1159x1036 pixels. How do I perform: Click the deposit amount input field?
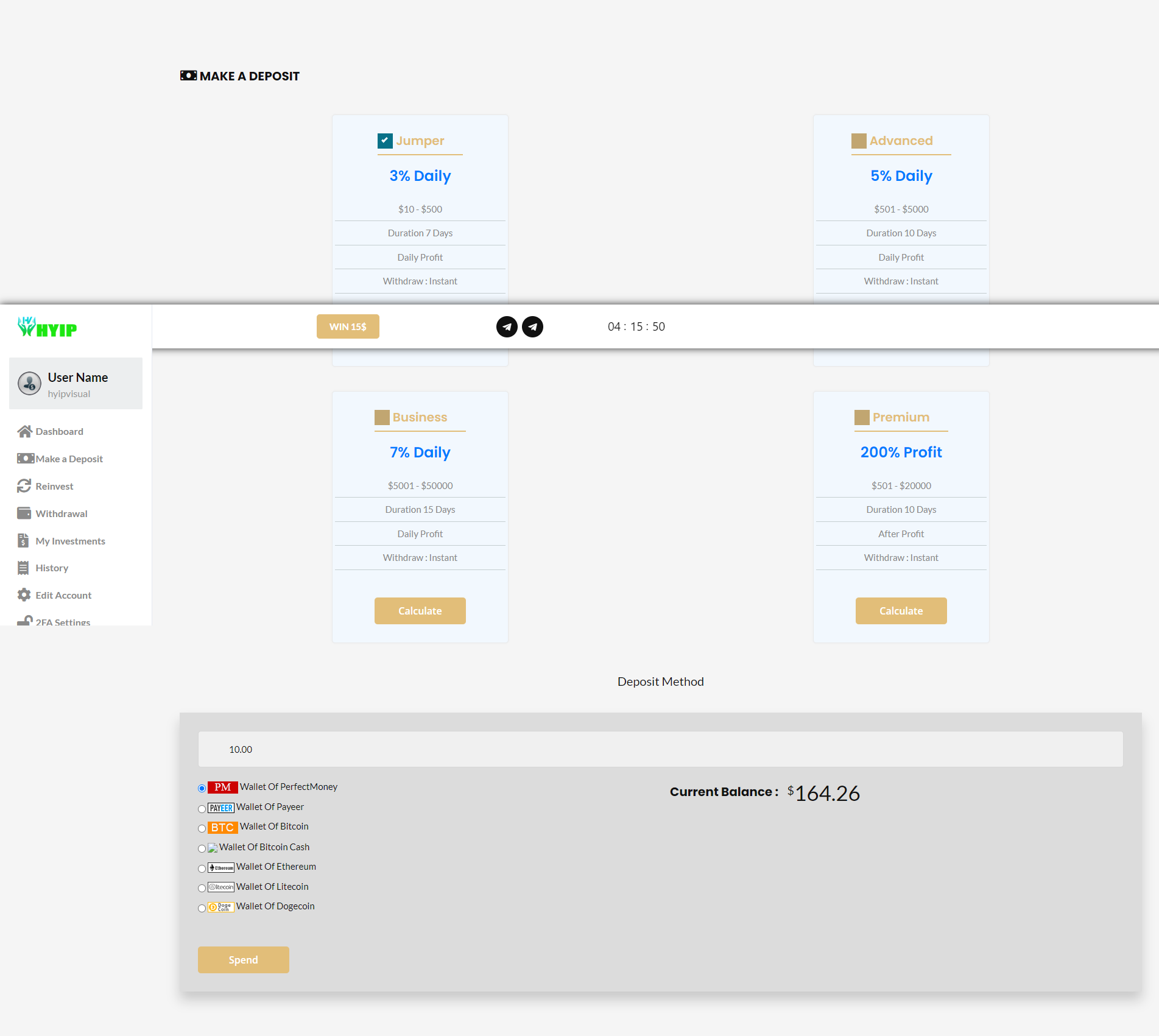pos(660,749)
